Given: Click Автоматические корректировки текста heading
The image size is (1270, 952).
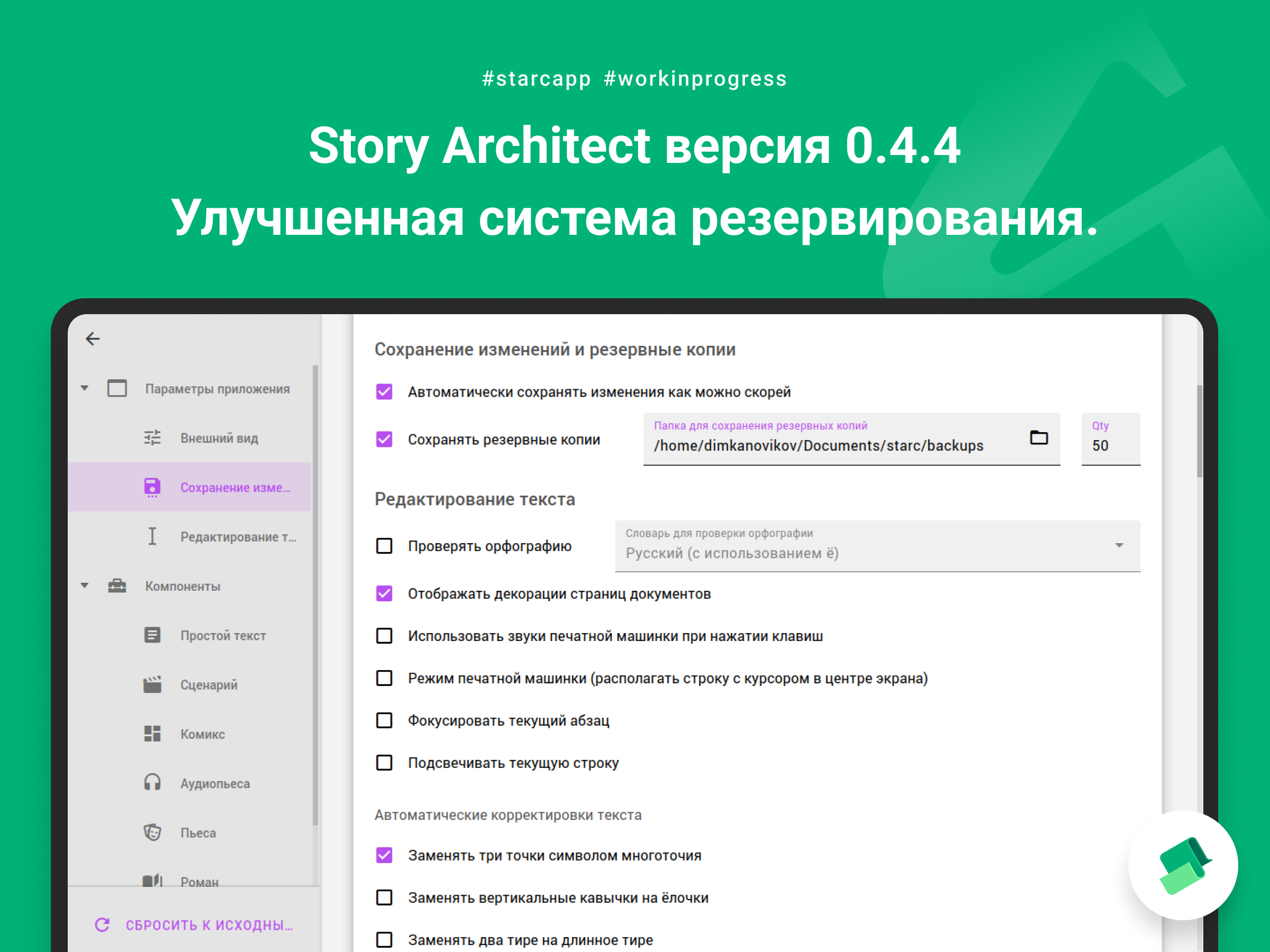Looking at the screenshot, I should [508, 815].
